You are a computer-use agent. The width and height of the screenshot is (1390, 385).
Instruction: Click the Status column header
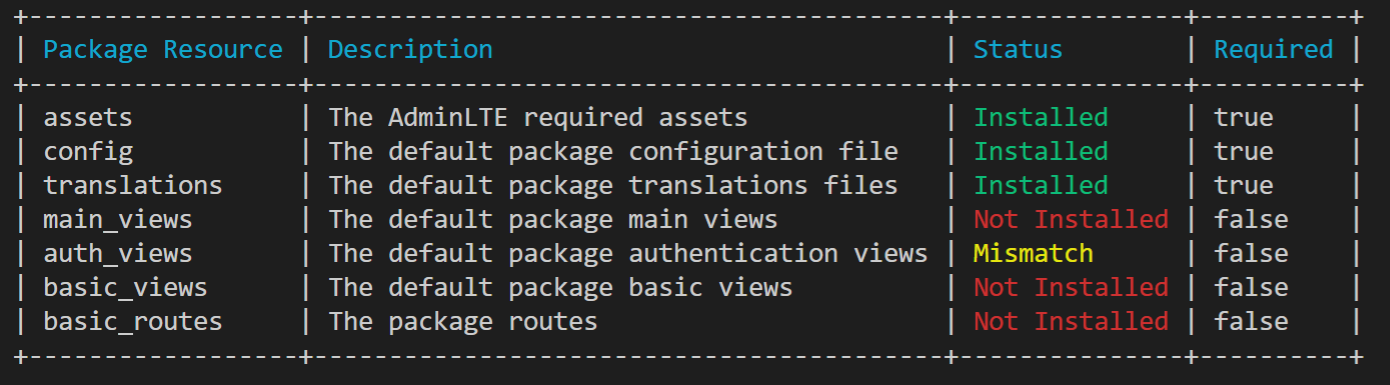(x=1018, y=50)
